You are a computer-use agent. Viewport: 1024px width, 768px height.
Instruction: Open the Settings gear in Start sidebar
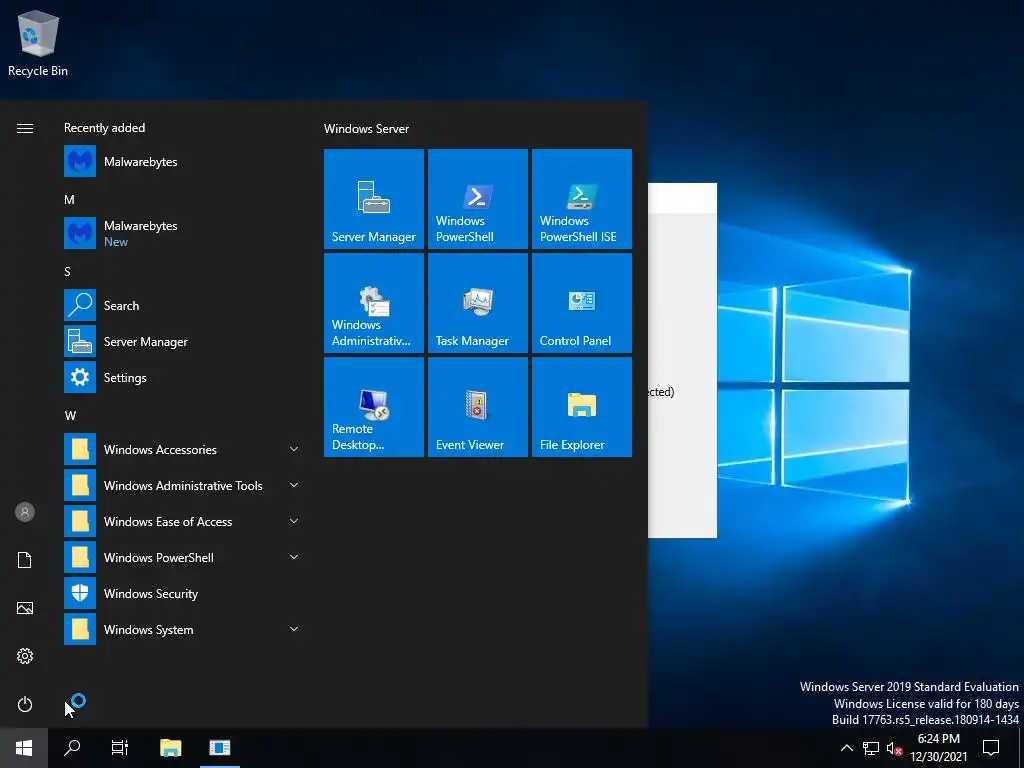24,656
